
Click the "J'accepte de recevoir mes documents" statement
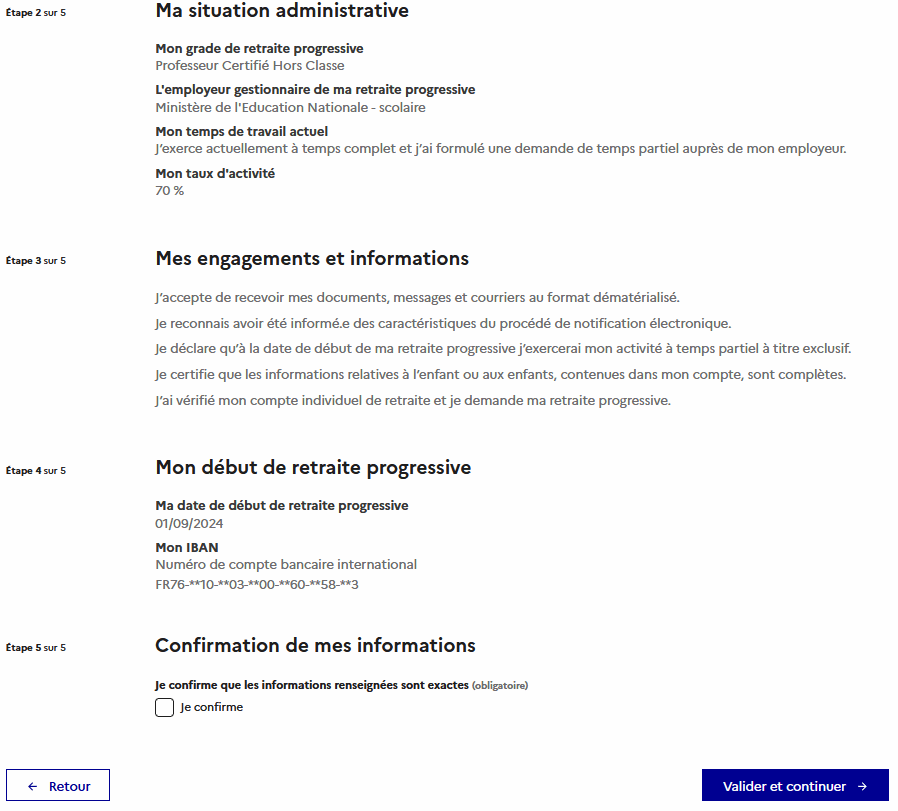417,298
